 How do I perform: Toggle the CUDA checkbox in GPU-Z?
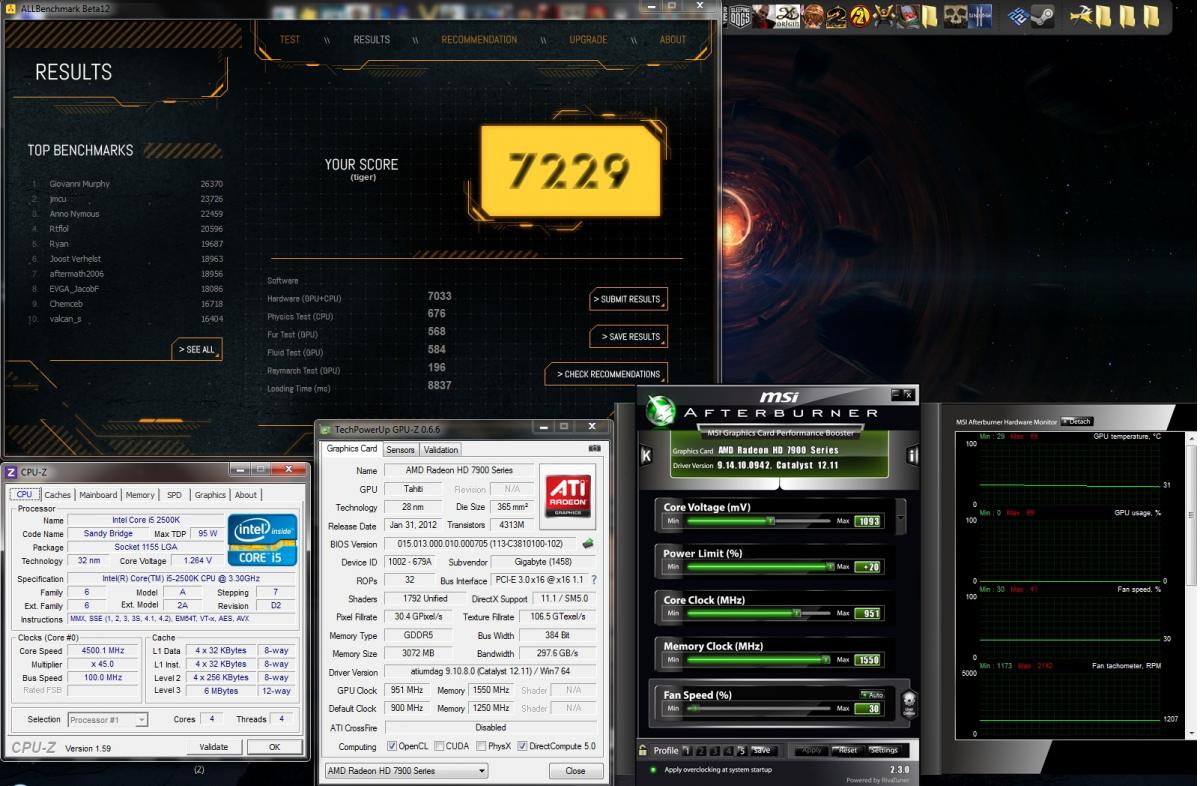tap(438, 746)
